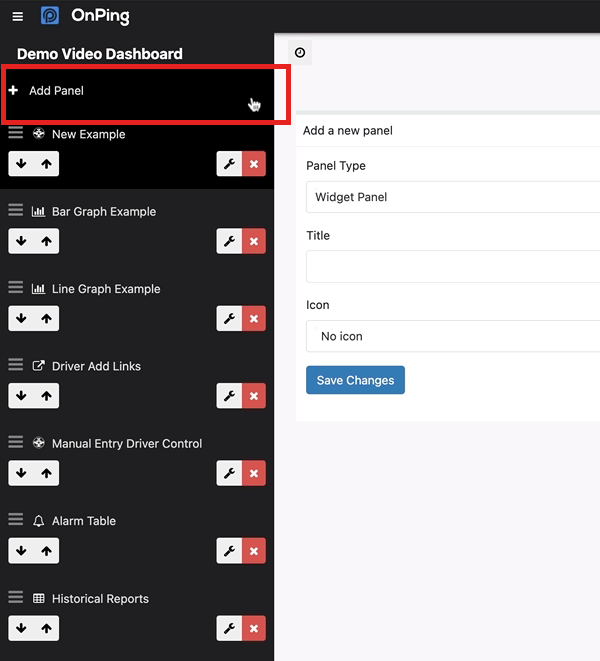This screenshot has height=661, width=600.
Task: Move Manual Entry Driver Control up
Action: point(46,473)
